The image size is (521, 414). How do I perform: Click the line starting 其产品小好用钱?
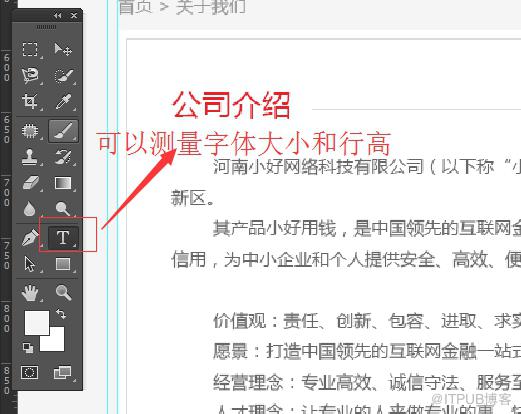[367, 228]
